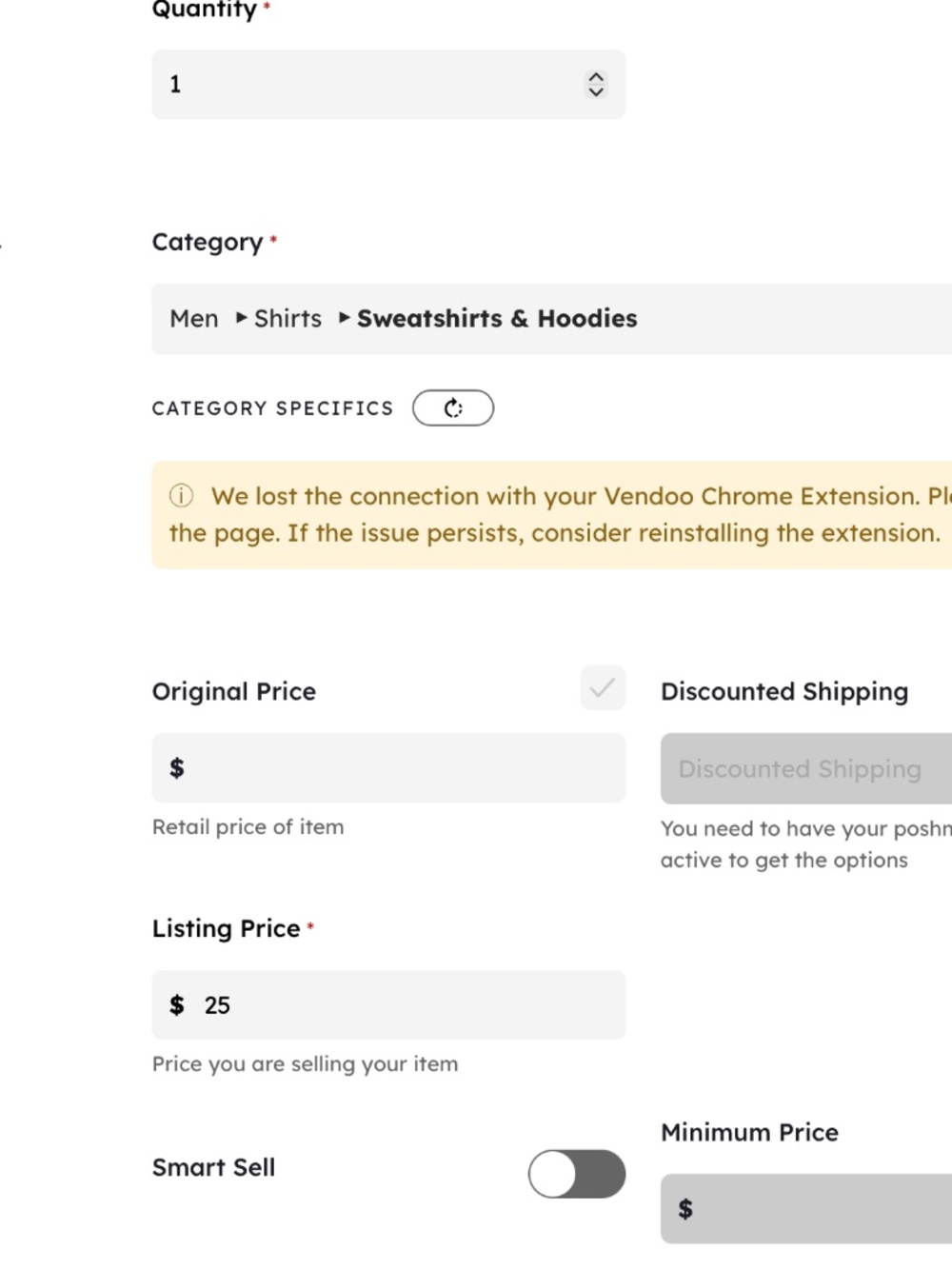Click Sweatshirts & Hoodies category level

pos(497,319)
